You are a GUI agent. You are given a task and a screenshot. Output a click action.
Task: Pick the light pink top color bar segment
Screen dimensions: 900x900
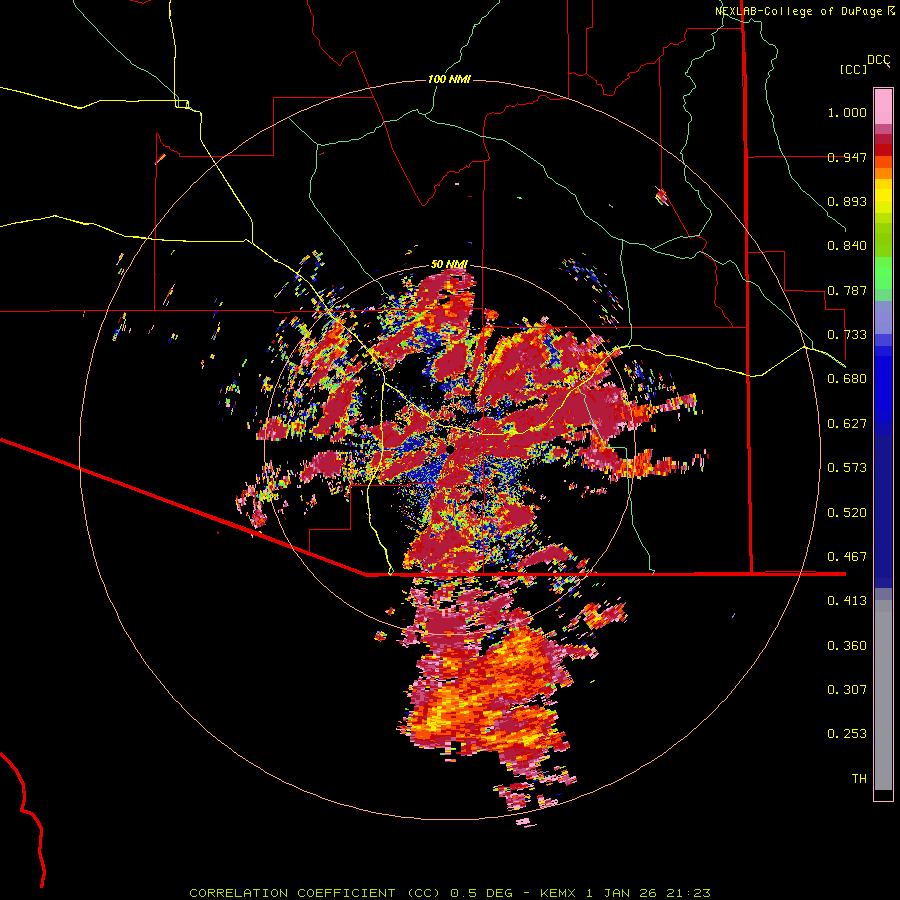[x=883, y=106]
